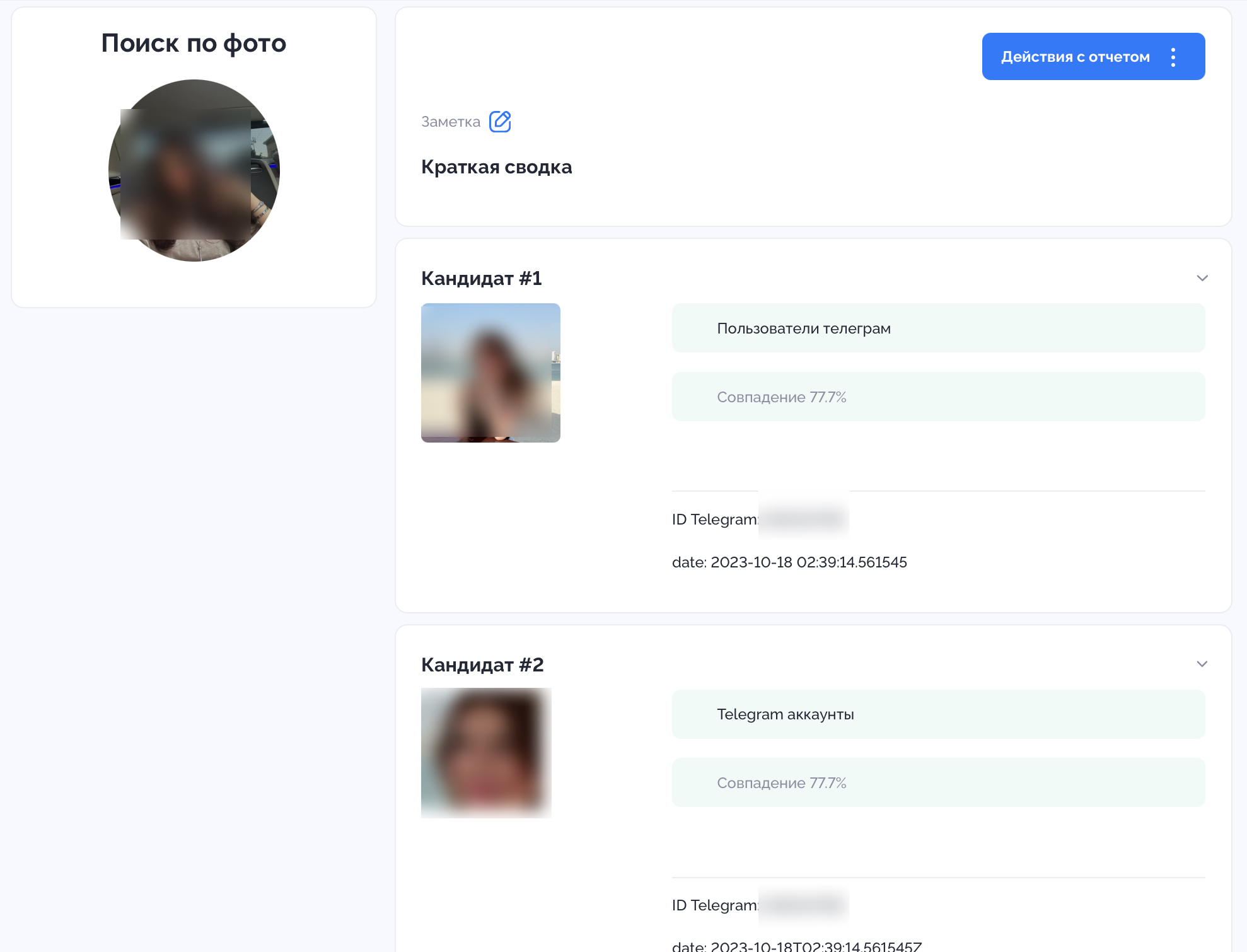Click the 'Заметка' label
Screen dimensions: 1247x952
coord(450,122)
